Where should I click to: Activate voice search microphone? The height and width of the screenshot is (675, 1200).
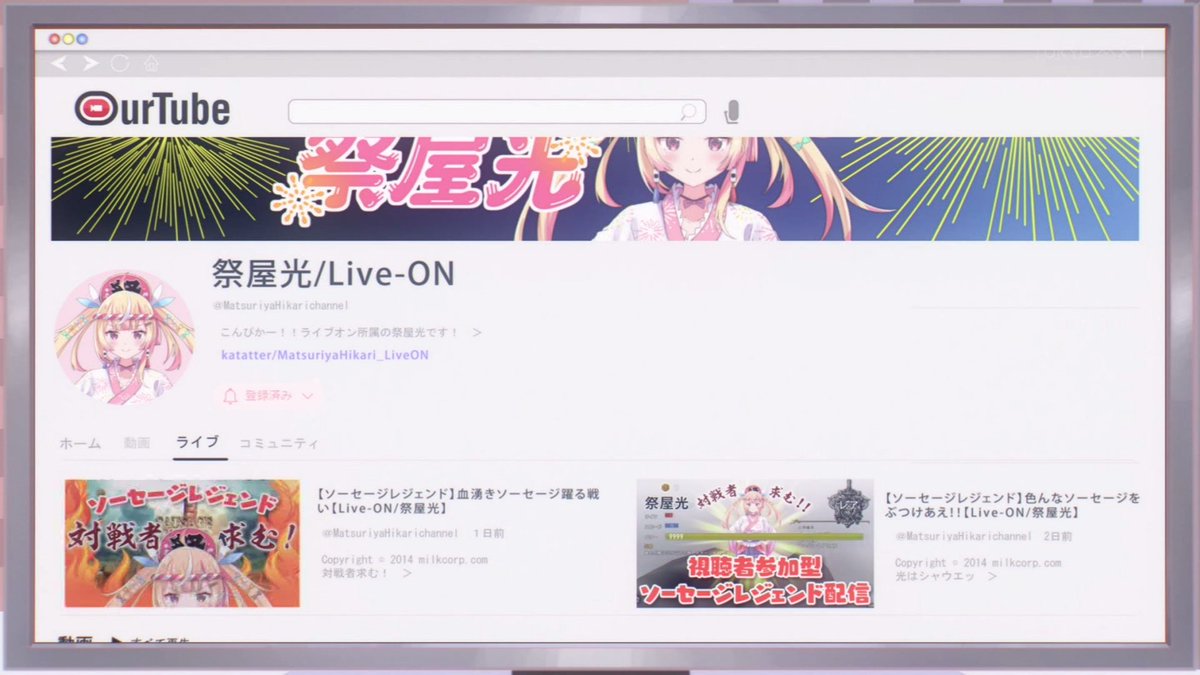click(732, 111)
